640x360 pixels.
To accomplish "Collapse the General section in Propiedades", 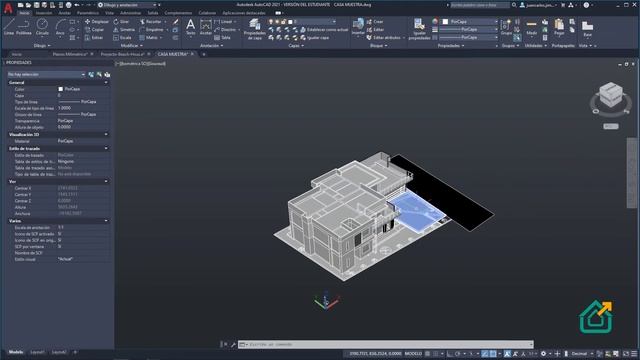I will click(x=106, y=82).
